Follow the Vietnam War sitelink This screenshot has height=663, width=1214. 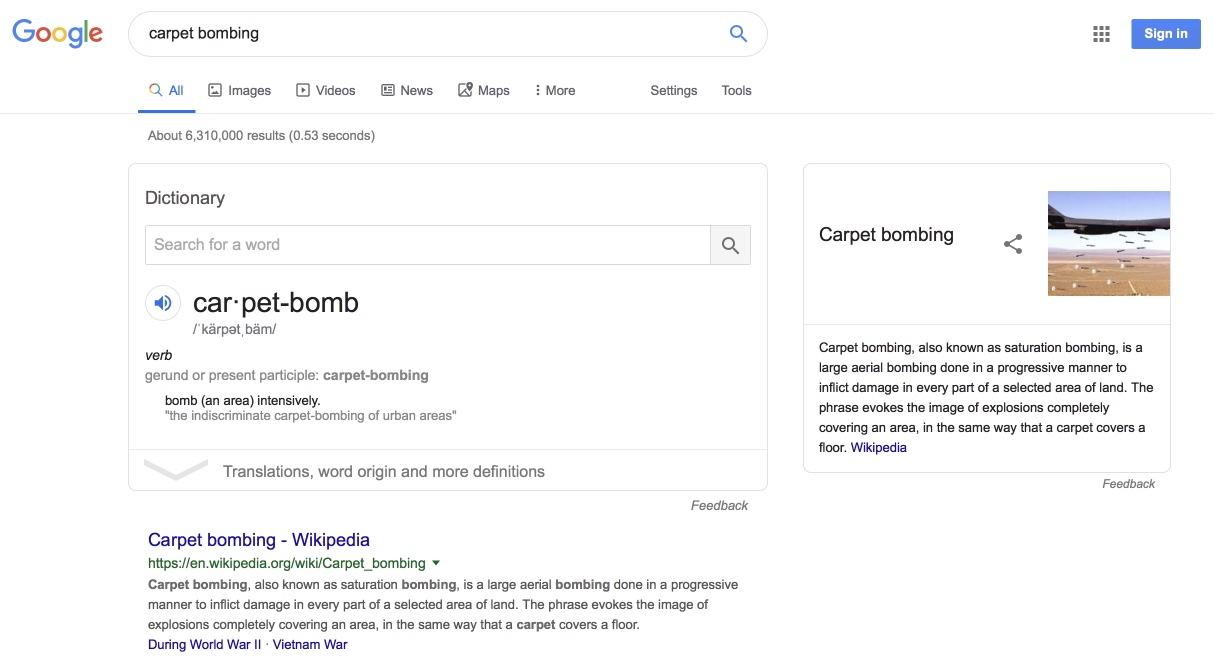click(310, 645)
